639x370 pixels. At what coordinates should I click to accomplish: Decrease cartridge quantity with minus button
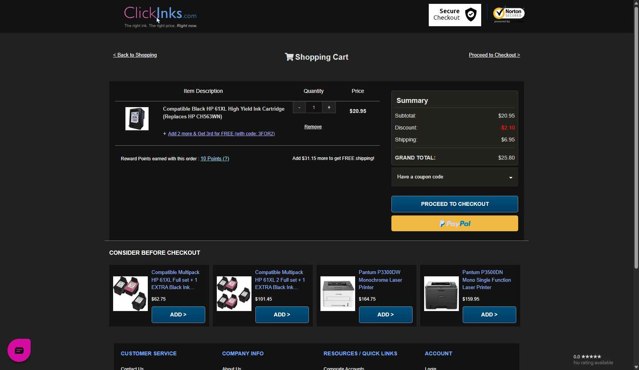tap(299, 108)
